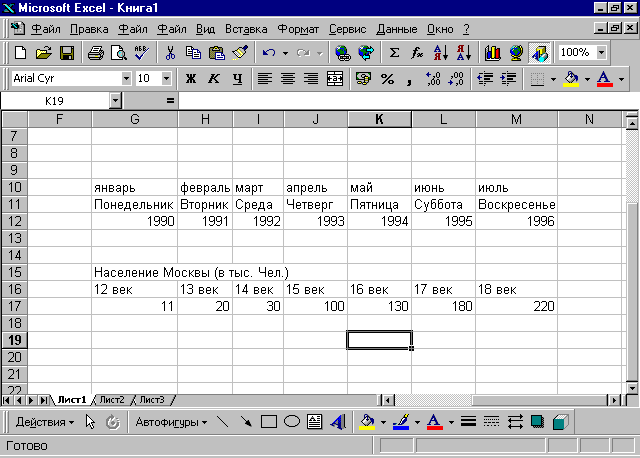Launch the Chart Wizard icon

pos(493,53)
